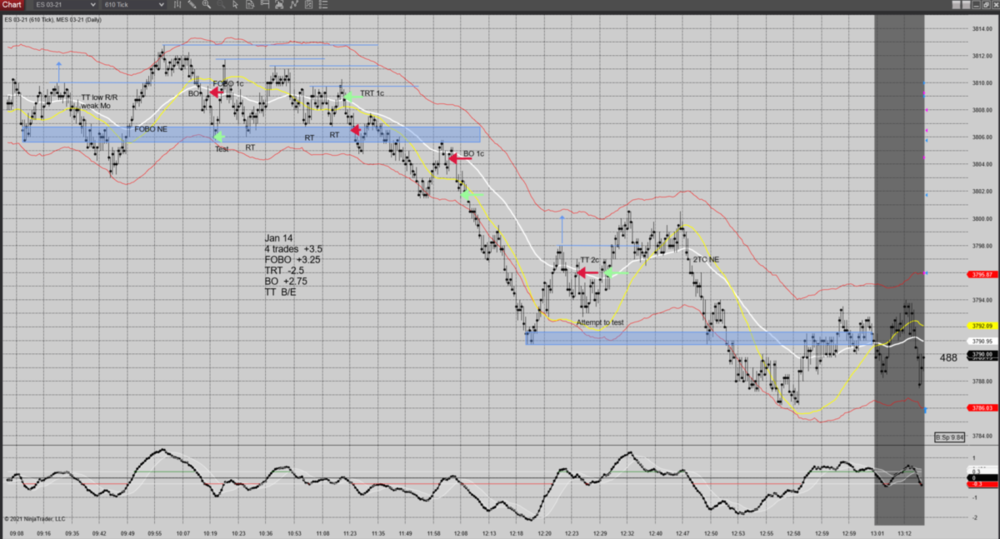Select the red Chart tab

pos(12,5)
